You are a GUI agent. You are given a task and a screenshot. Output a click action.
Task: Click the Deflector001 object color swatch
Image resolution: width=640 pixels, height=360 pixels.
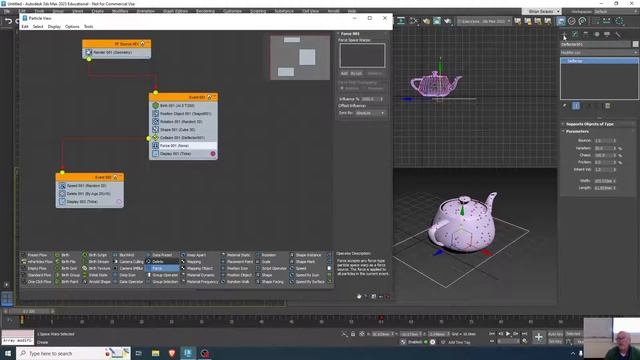coord(636,44)
